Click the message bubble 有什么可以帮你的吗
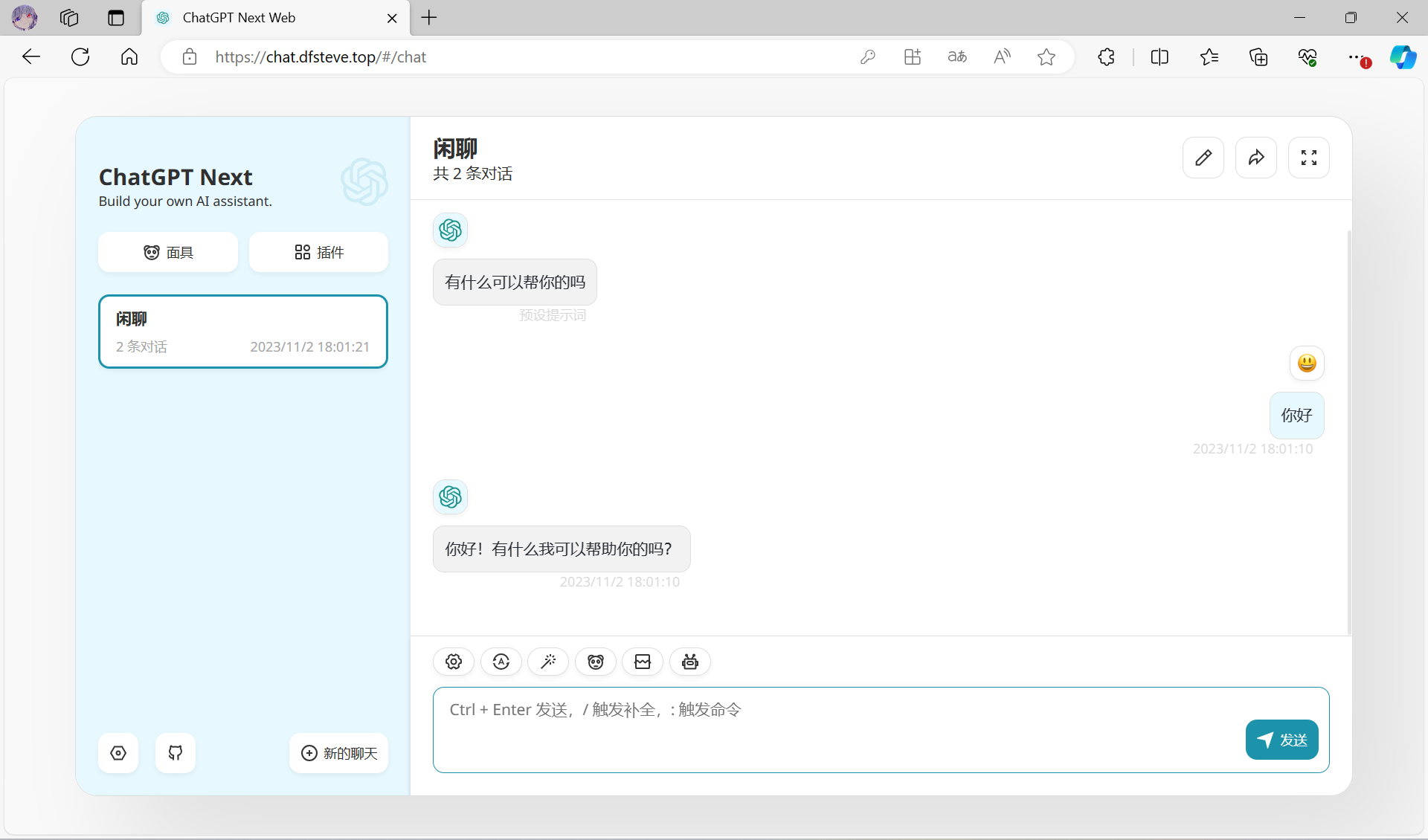Viewport: 1428px width, 840px height. coord(515,282)
